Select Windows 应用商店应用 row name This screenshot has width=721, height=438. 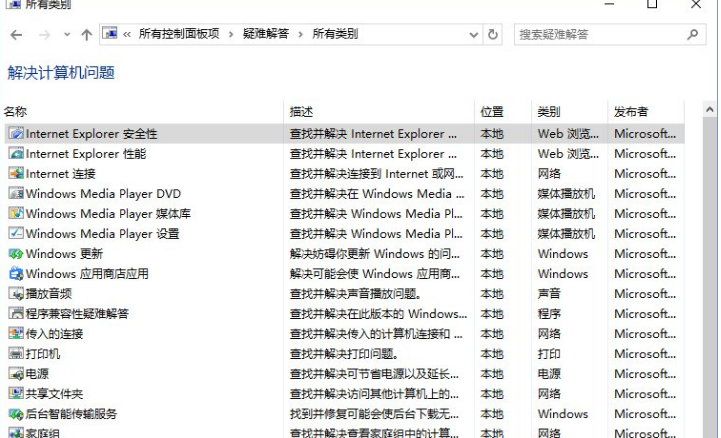[x=87, y=273]
